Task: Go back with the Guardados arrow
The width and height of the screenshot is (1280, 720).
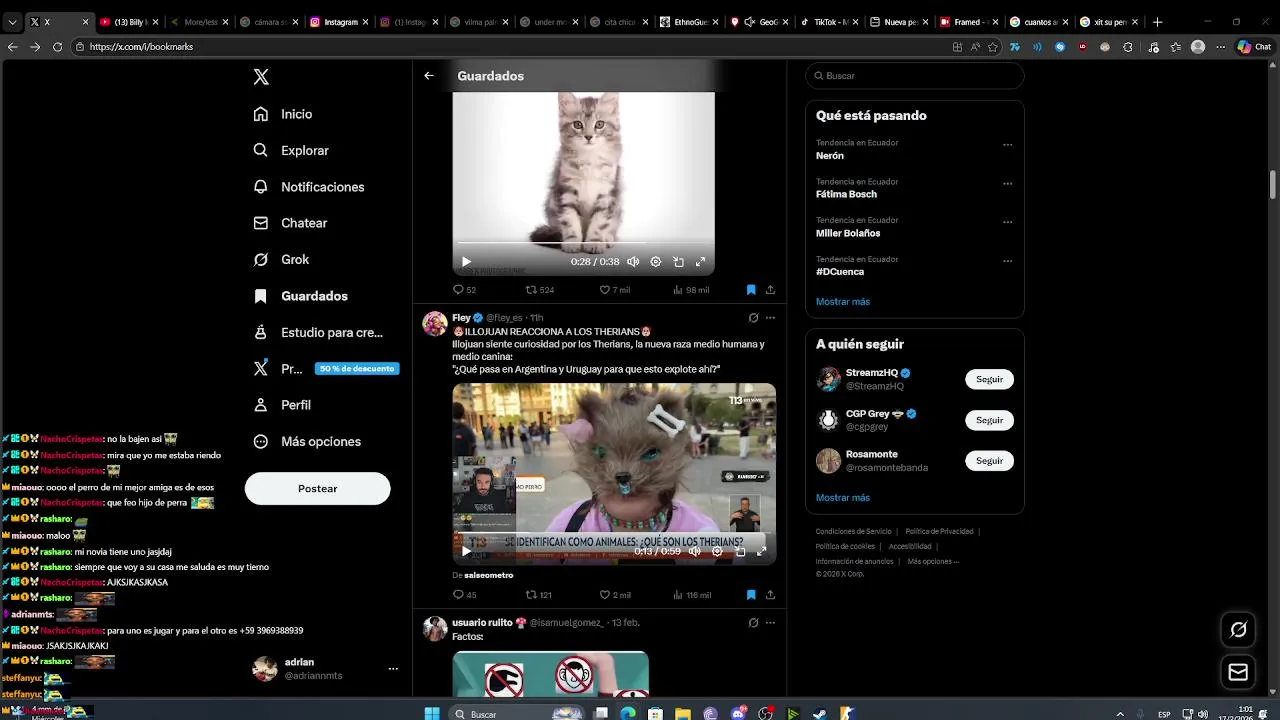Action: (429, 76)
